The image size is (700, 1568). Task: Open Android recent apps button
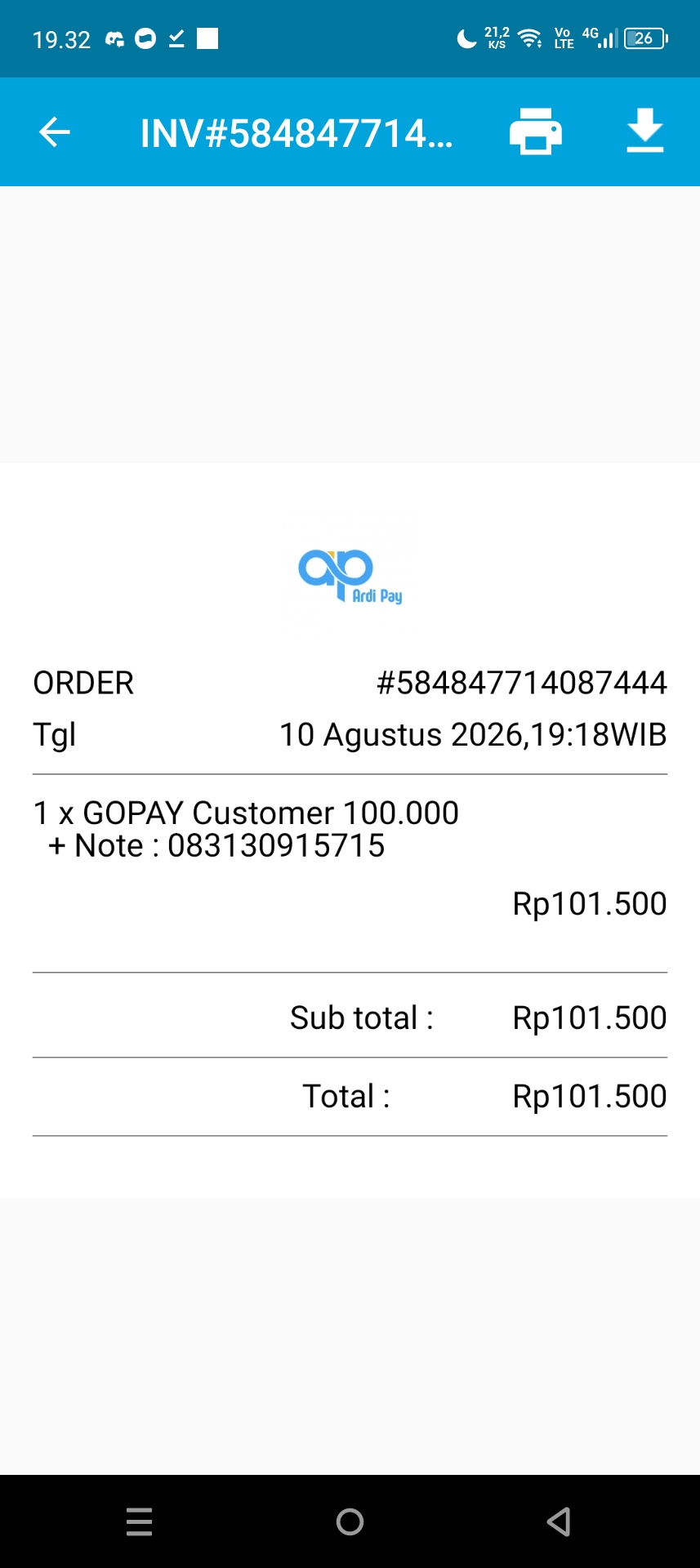(140, 1521)
